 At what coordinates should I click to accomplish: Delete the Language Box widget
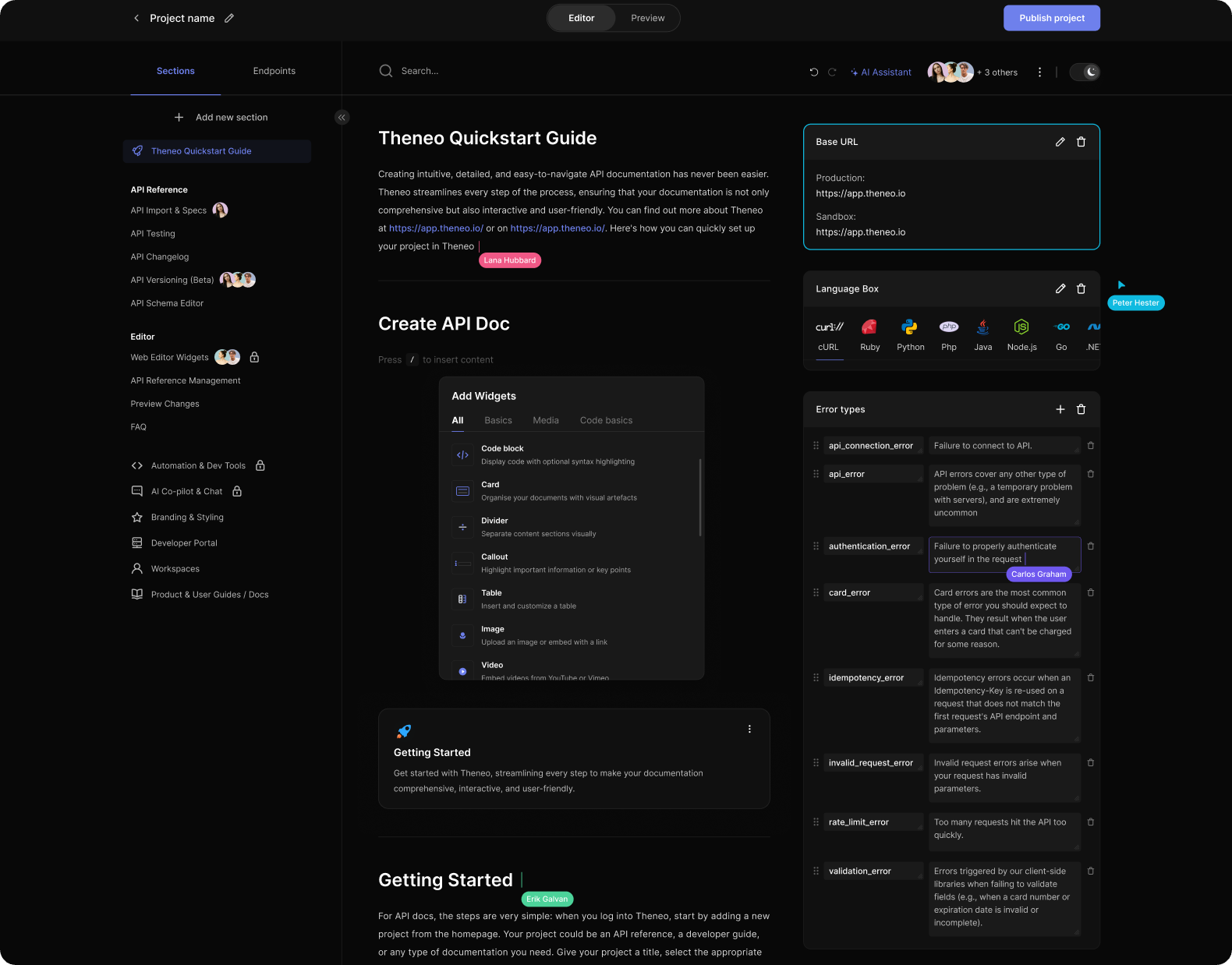coord(1081,289)
